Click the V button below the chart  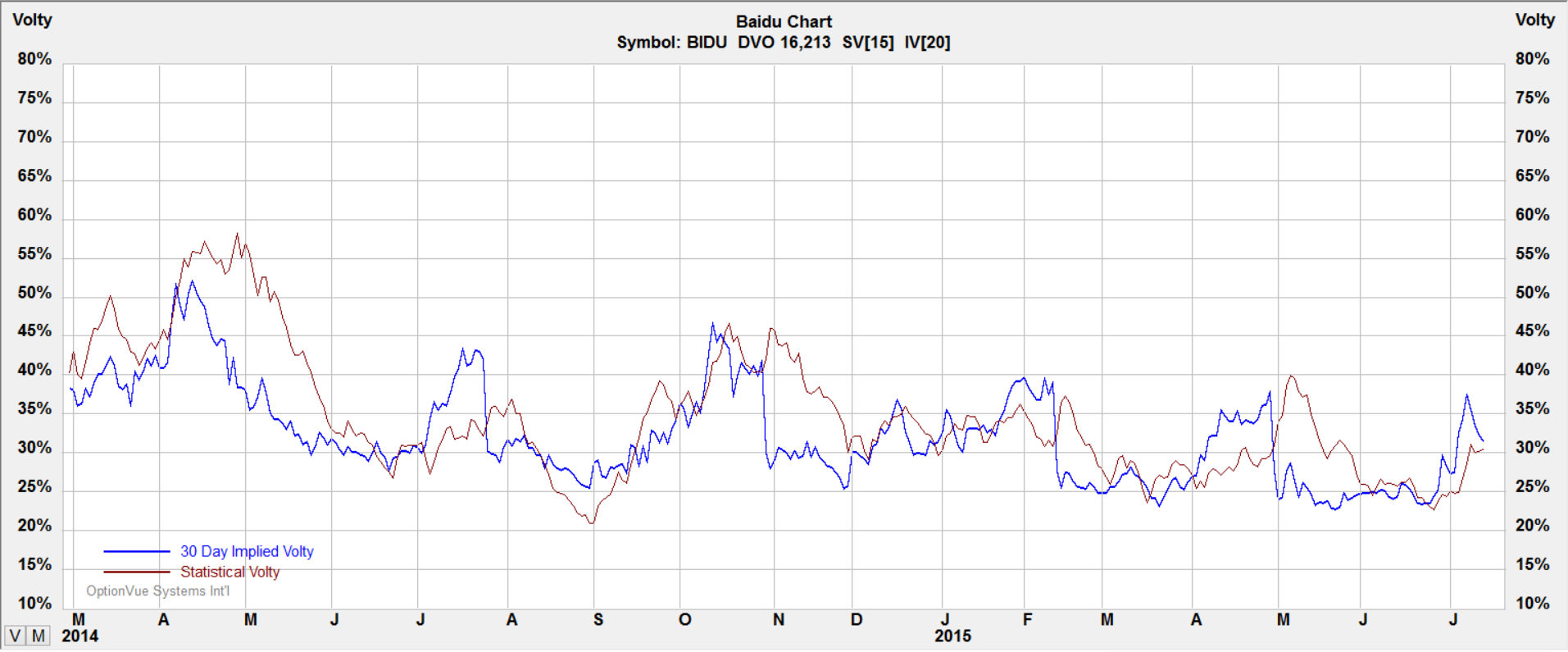[15, 636]
